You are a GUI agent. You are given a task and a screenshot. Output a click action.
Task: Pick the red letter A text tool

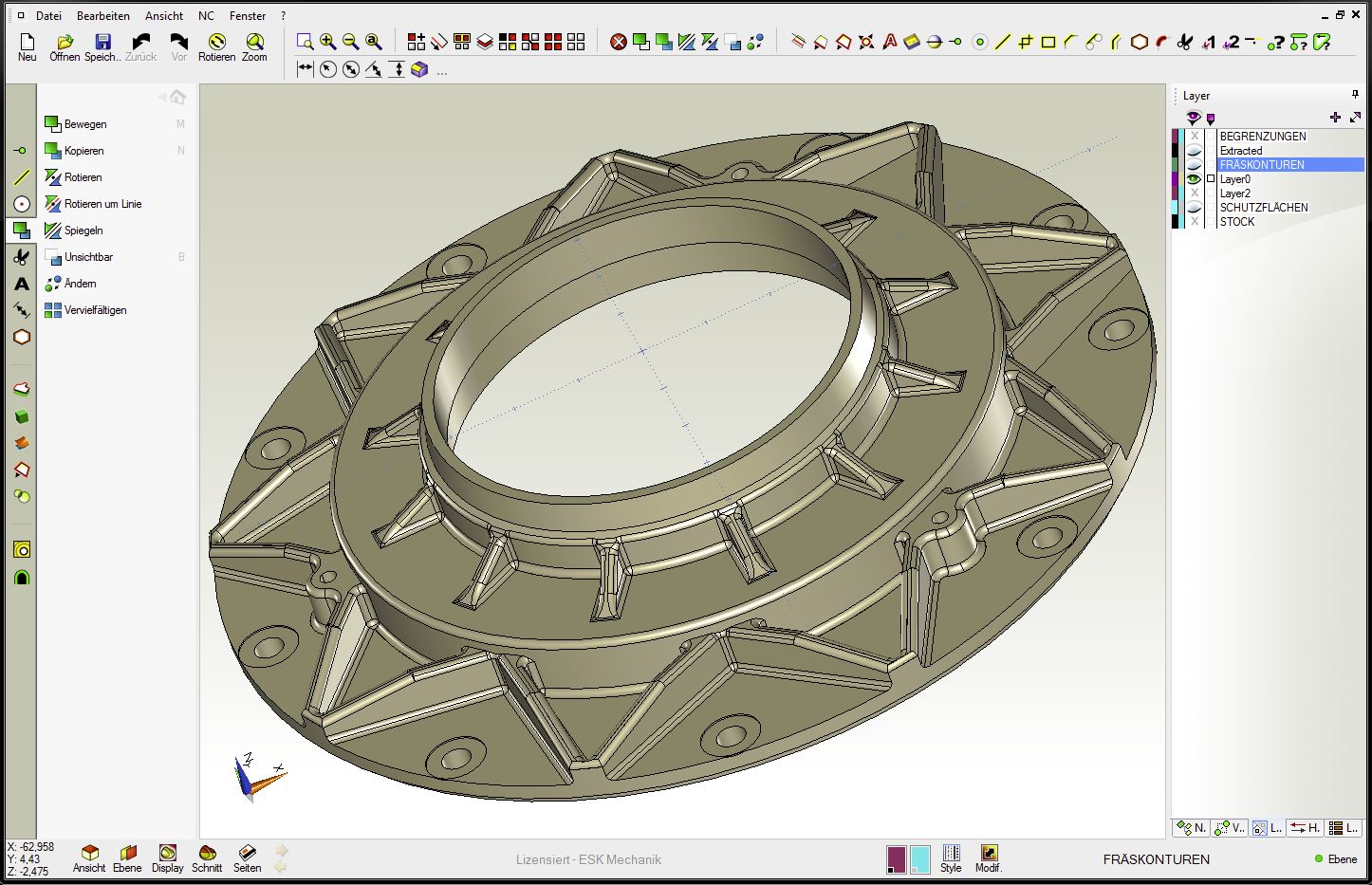click(889, 42)
